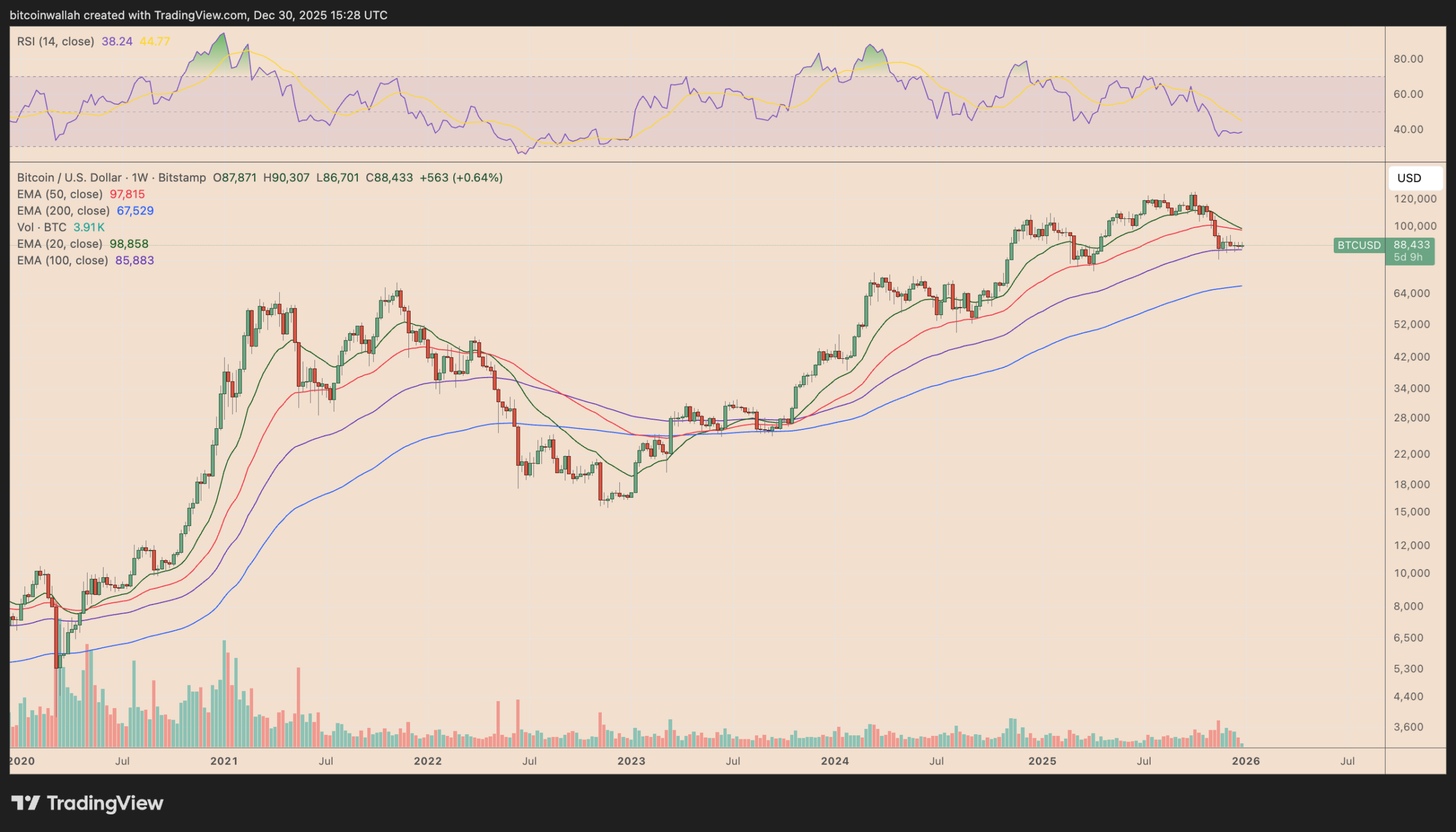Select the EMA (50, close) legend entry
The image size is (1456, 832).
59,194
